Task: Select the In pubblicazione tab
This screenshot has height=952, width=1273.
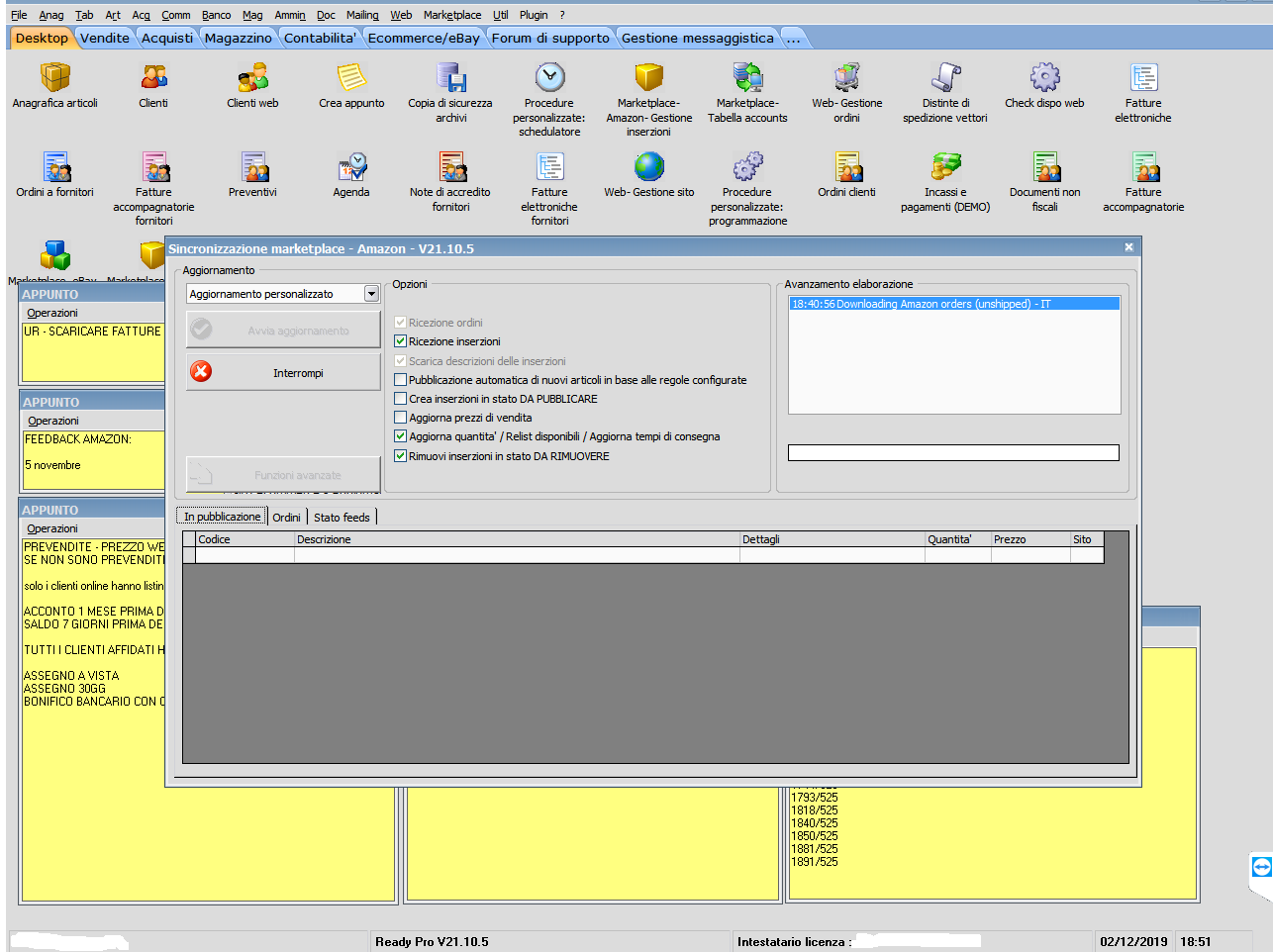Action: point(222,517)
